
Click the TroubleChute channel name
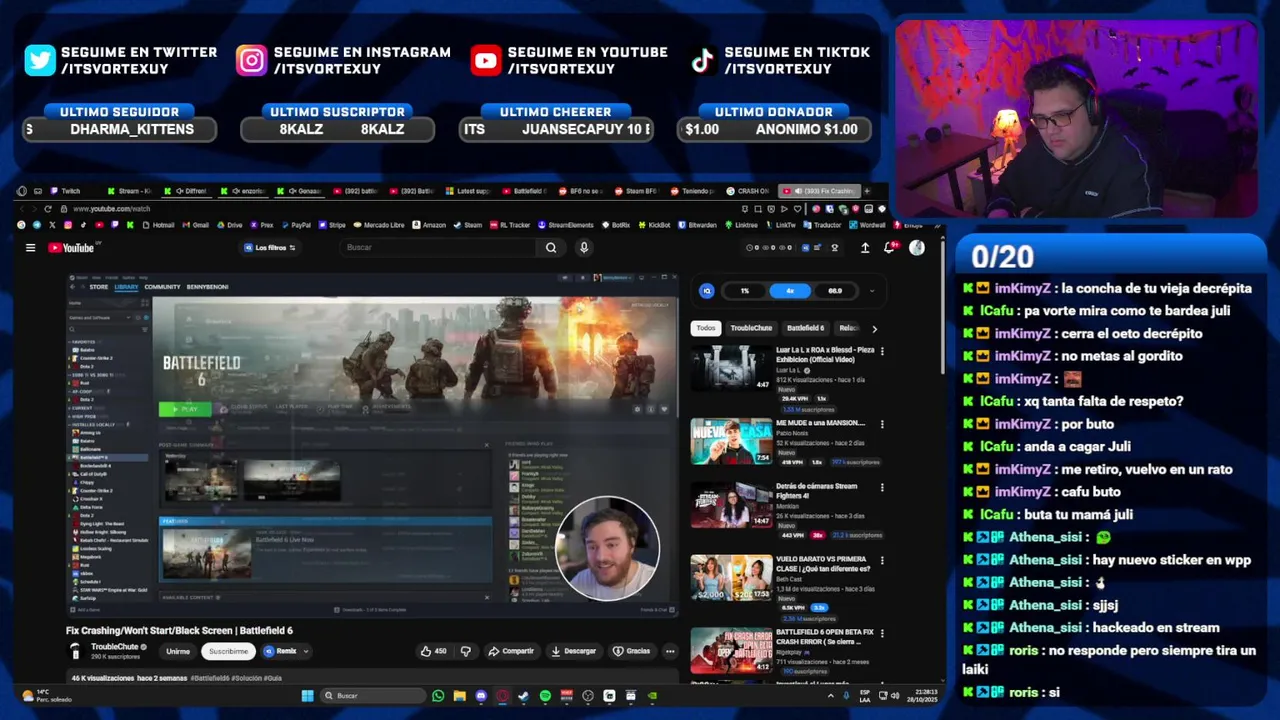point(115,647)
